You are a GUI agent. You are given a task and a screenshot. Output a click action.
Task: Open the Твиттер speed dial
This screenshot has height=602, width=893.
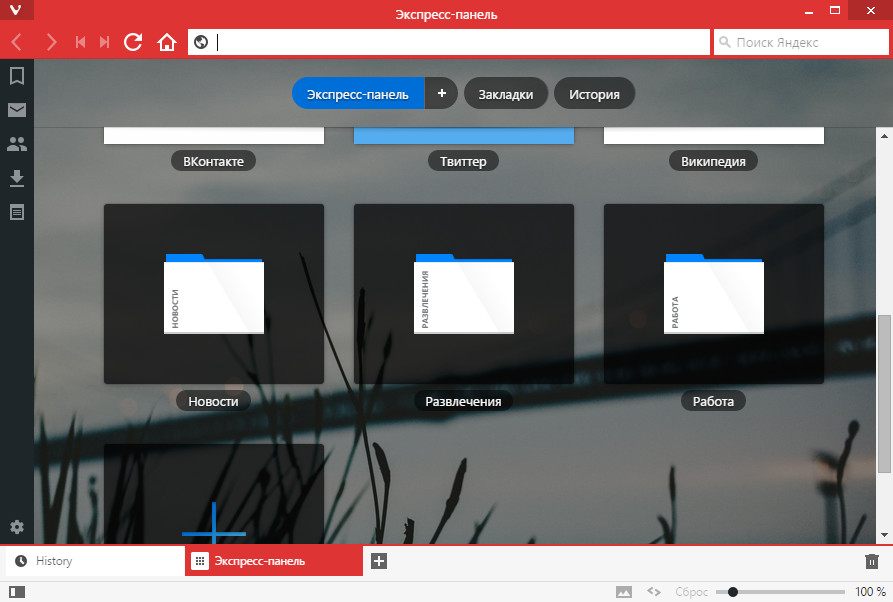coord(464,136)
